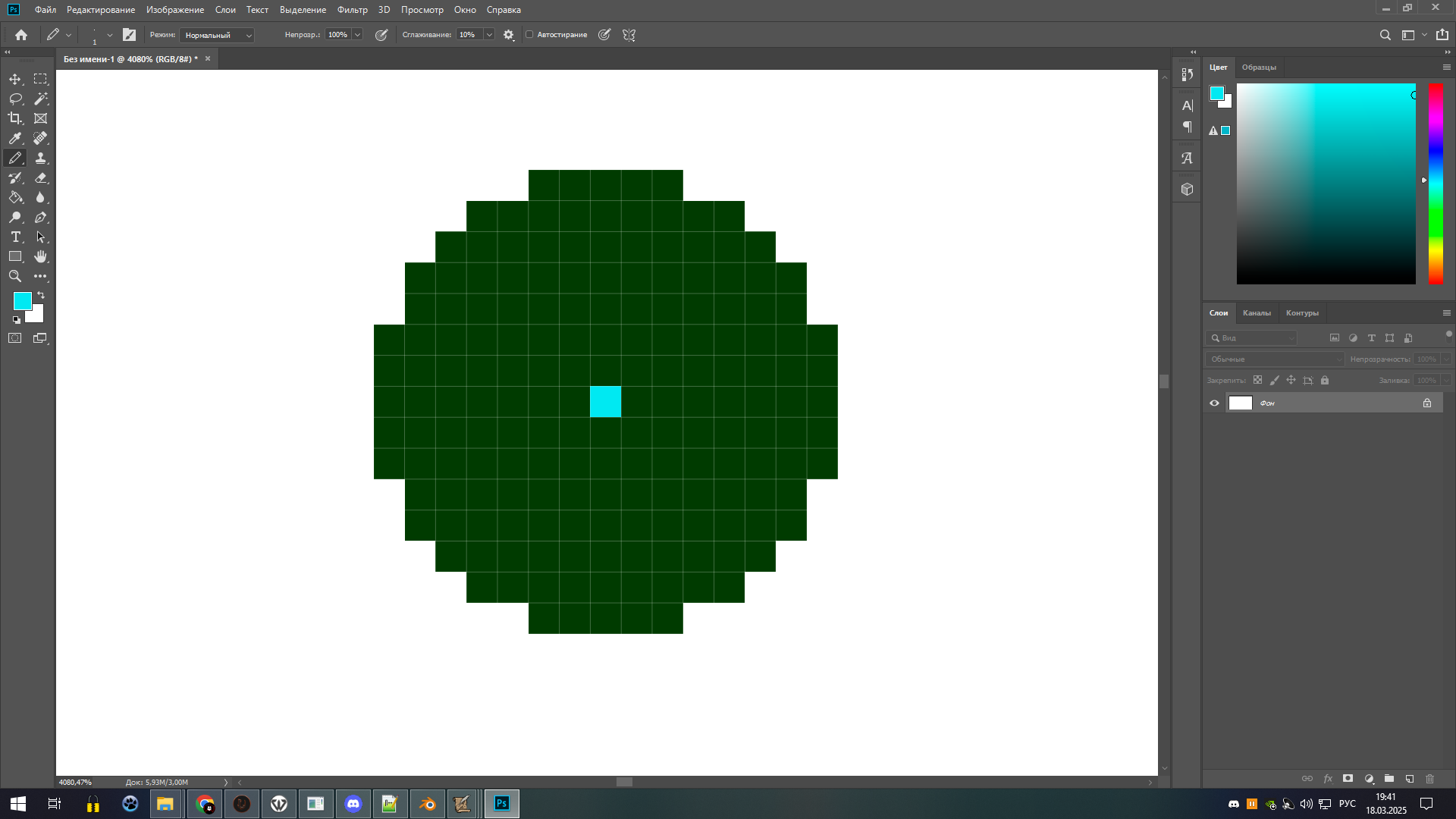Select the Move tool

tap(15, 79)
